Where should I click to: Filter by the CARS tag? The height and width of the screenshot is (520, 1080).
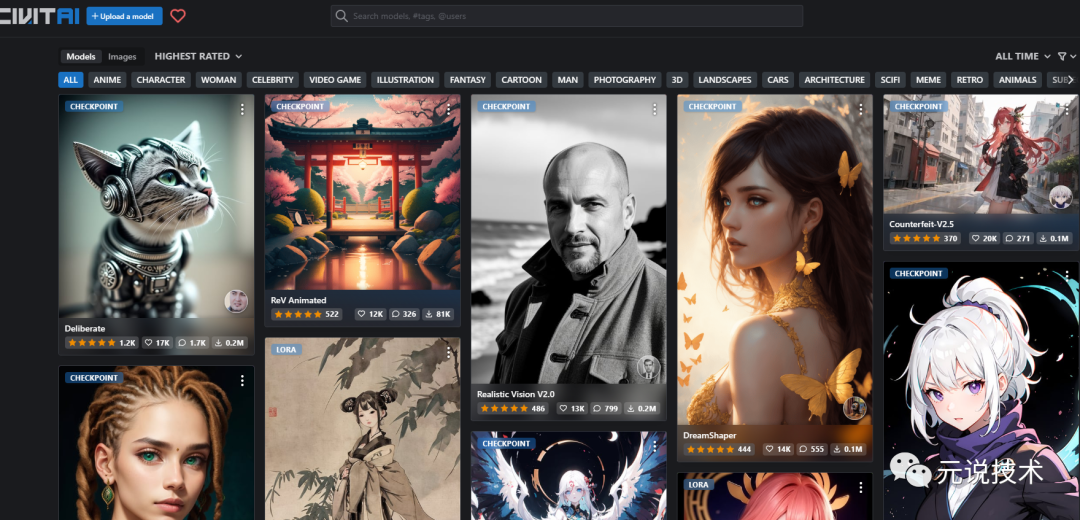pyautogui.click(x=778, y=80)
